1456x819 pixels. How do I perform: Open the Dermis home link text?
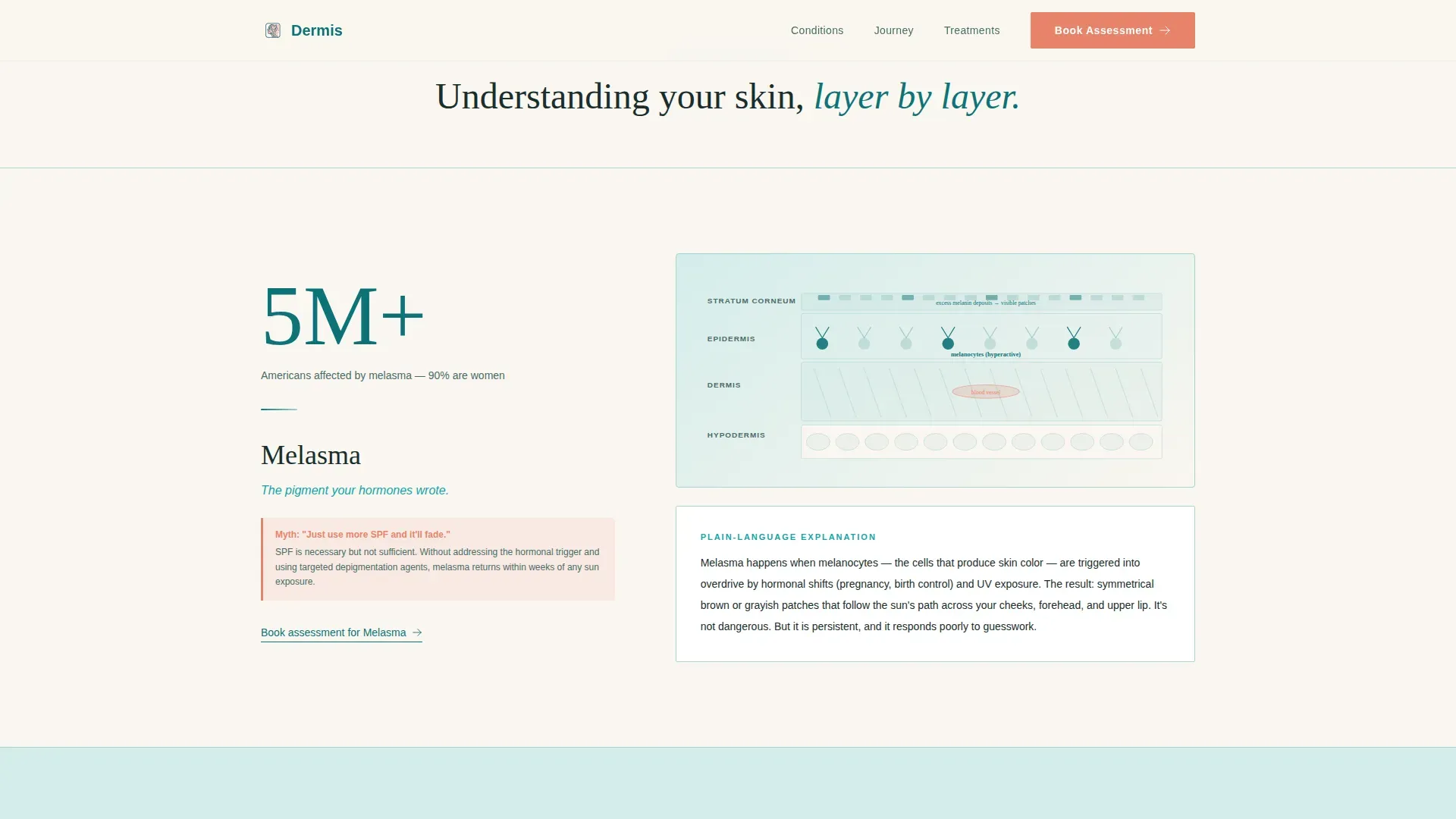tap(316, 30)
